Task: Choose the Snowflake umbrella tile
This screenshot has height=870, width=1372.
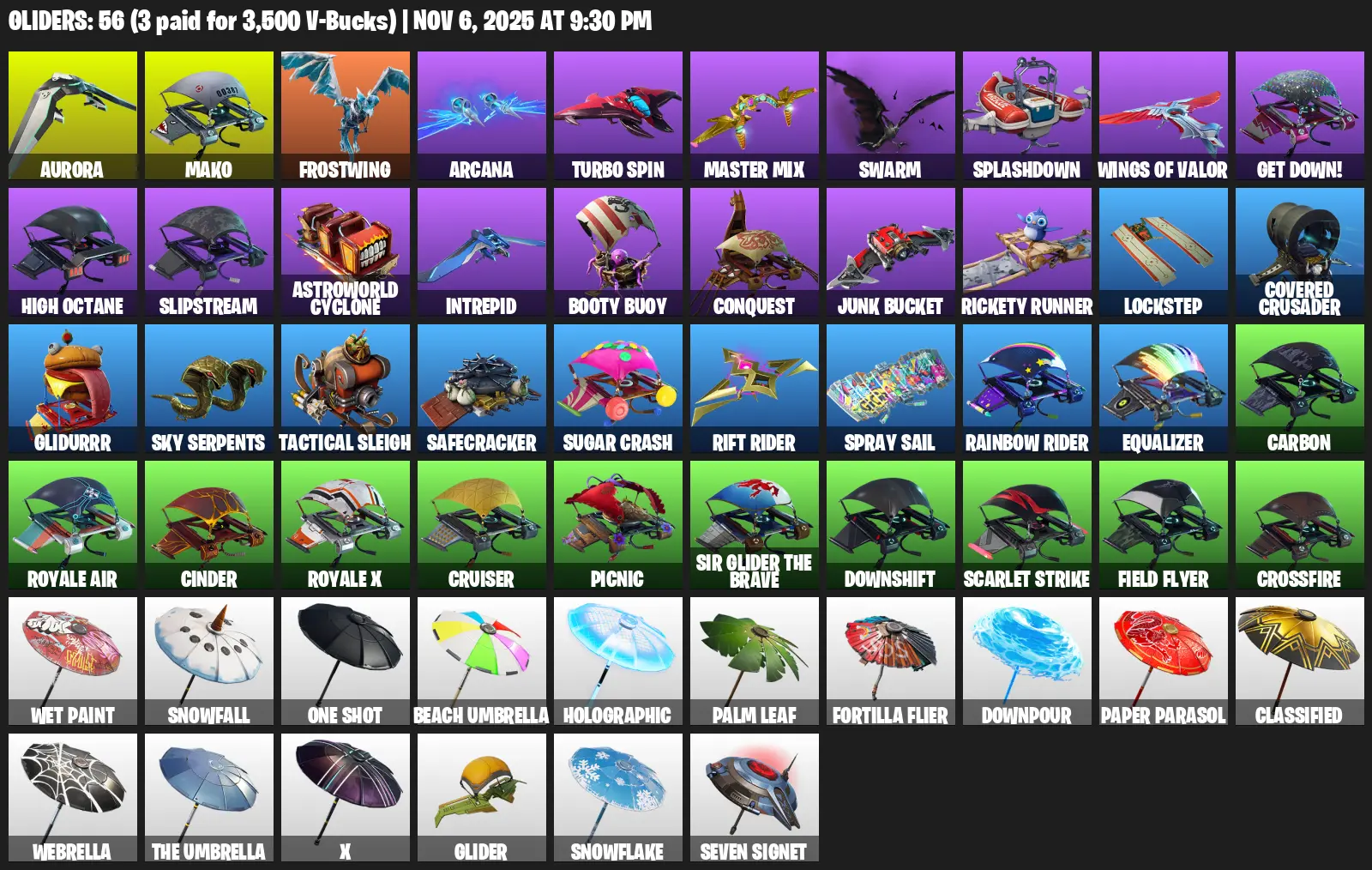Action: pos(618,798)
